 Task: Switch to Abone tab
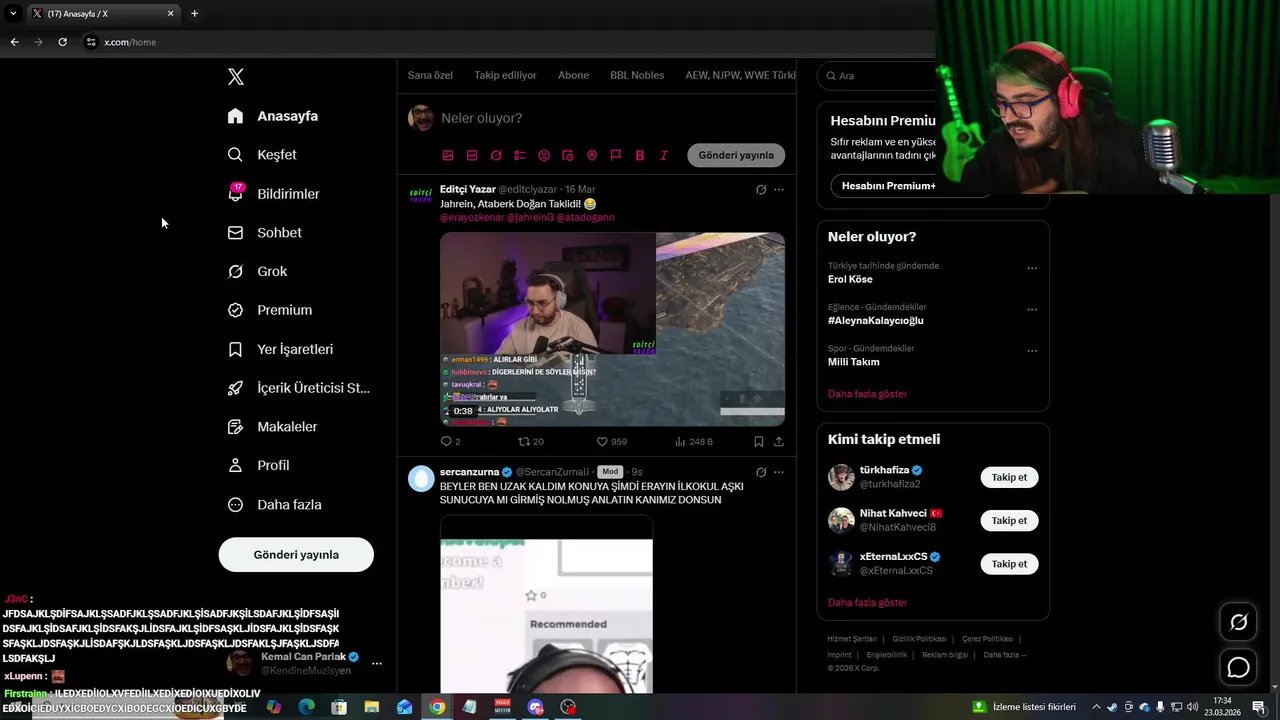pos(573,76)
